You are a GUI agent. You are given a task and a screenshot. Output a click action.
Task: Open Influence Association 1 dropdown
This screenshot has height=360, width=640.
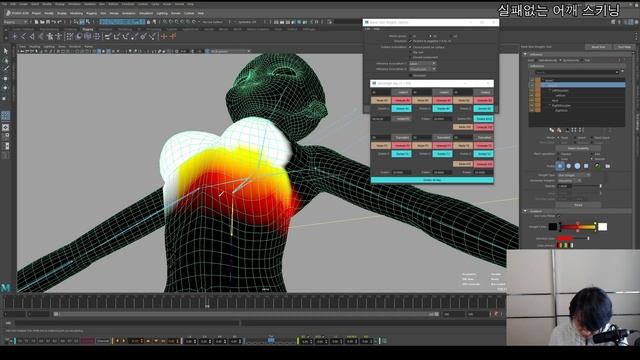(x=422, y=64)
